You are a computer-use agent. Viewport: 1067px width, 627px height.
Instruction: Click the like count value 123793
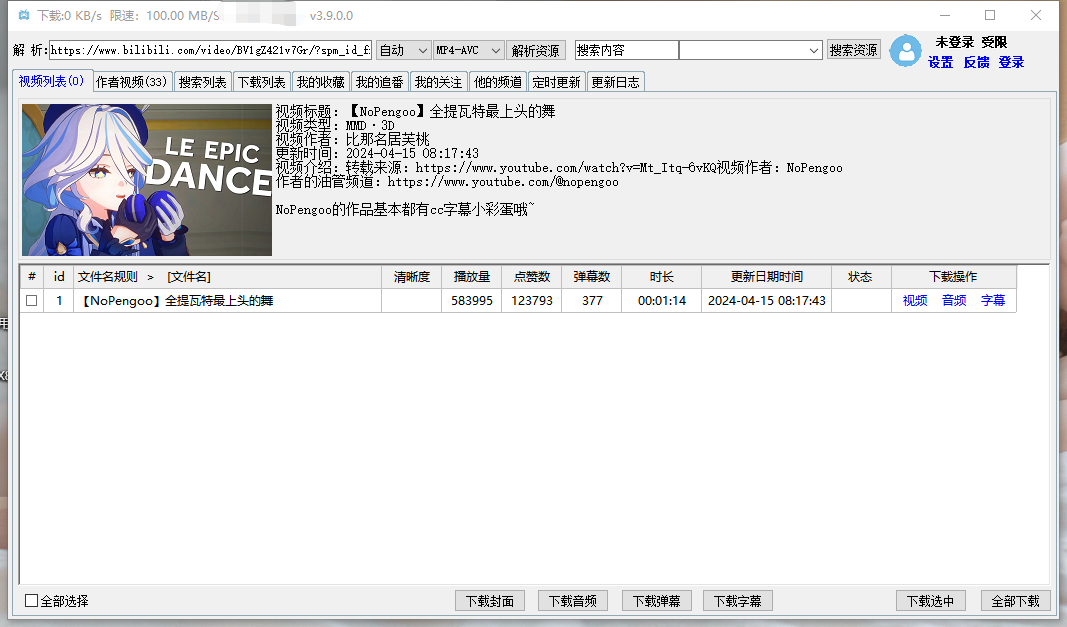[x=531, y=300]
